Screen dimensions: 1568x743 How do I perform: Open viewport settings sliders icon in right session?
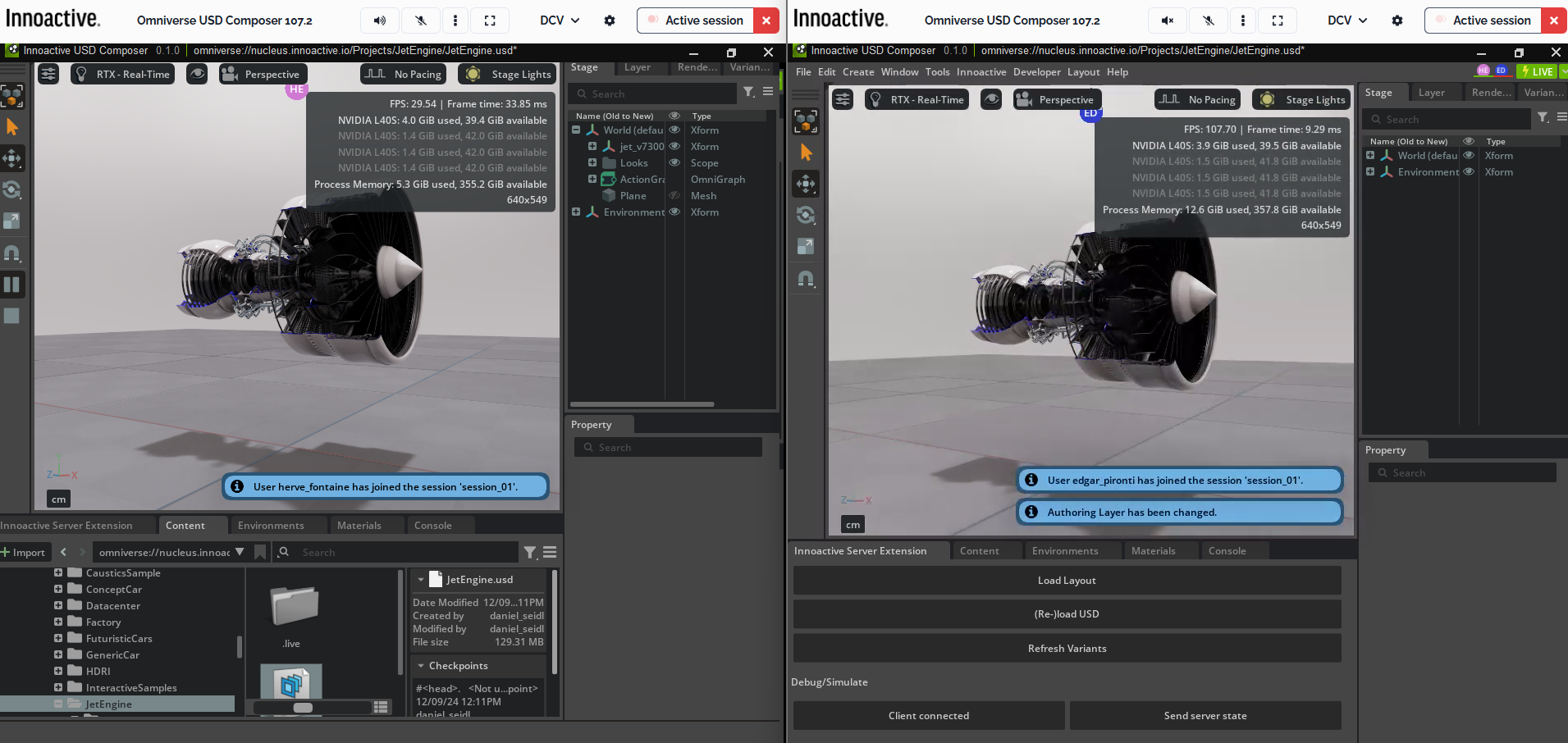point(843,99)
